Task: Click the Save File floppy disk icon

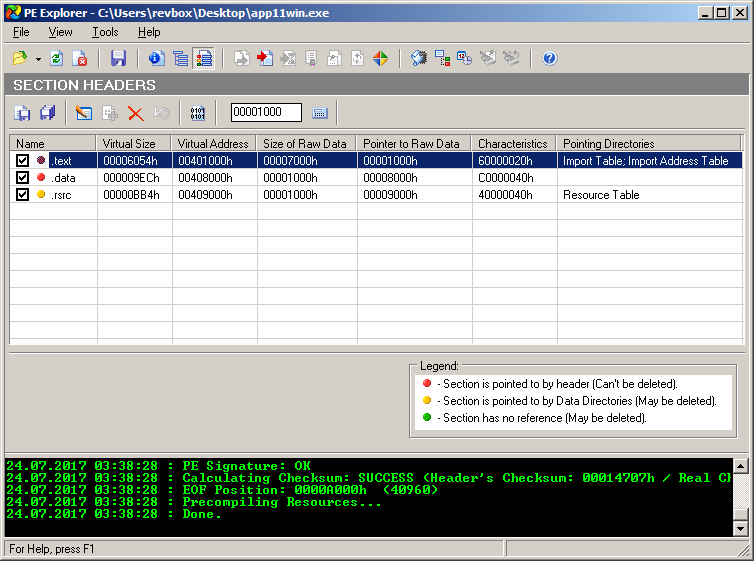Action: pyautogui.click(x=118, y=59)
